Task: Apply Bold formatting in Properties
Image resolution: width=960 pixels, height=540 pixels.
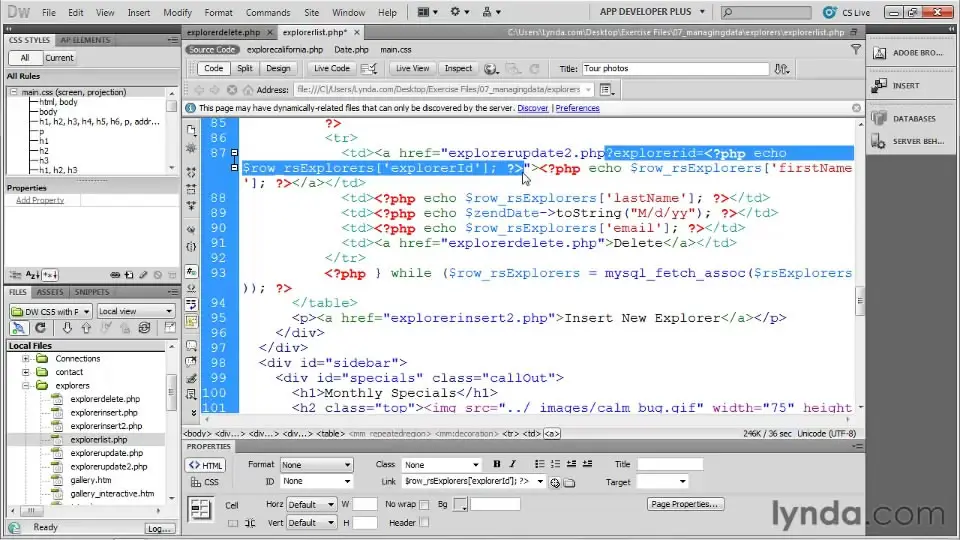Action: (x=497, y=464)
